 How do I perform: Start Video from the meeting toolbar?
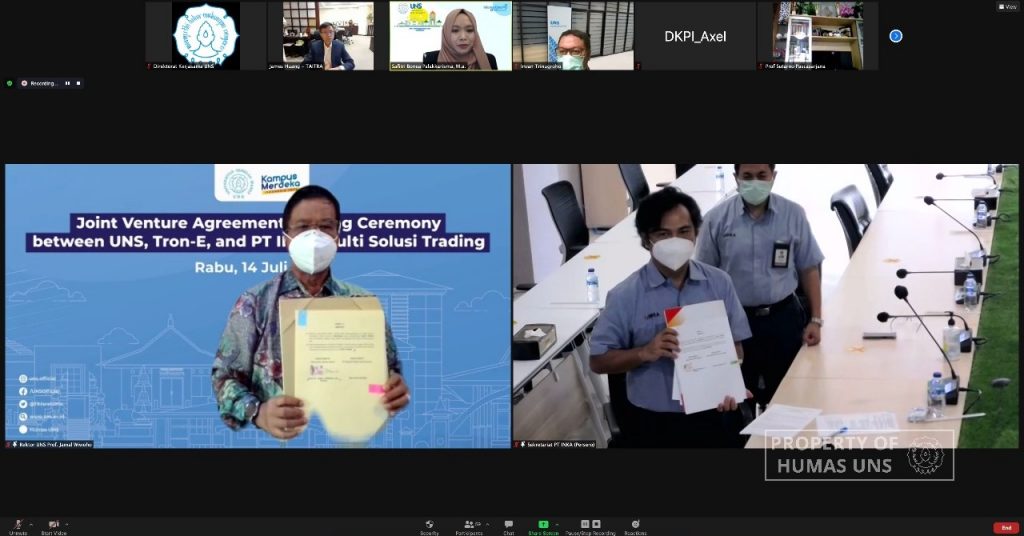[54, 528]
